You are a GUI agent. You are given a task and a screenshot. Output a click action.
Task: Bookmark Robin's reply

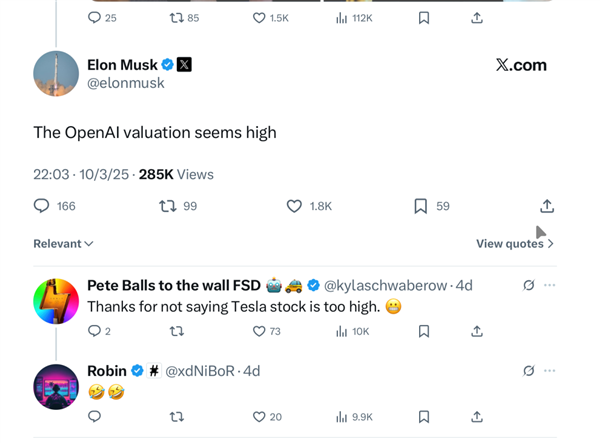pyautogui.click(x=424, y=416)
